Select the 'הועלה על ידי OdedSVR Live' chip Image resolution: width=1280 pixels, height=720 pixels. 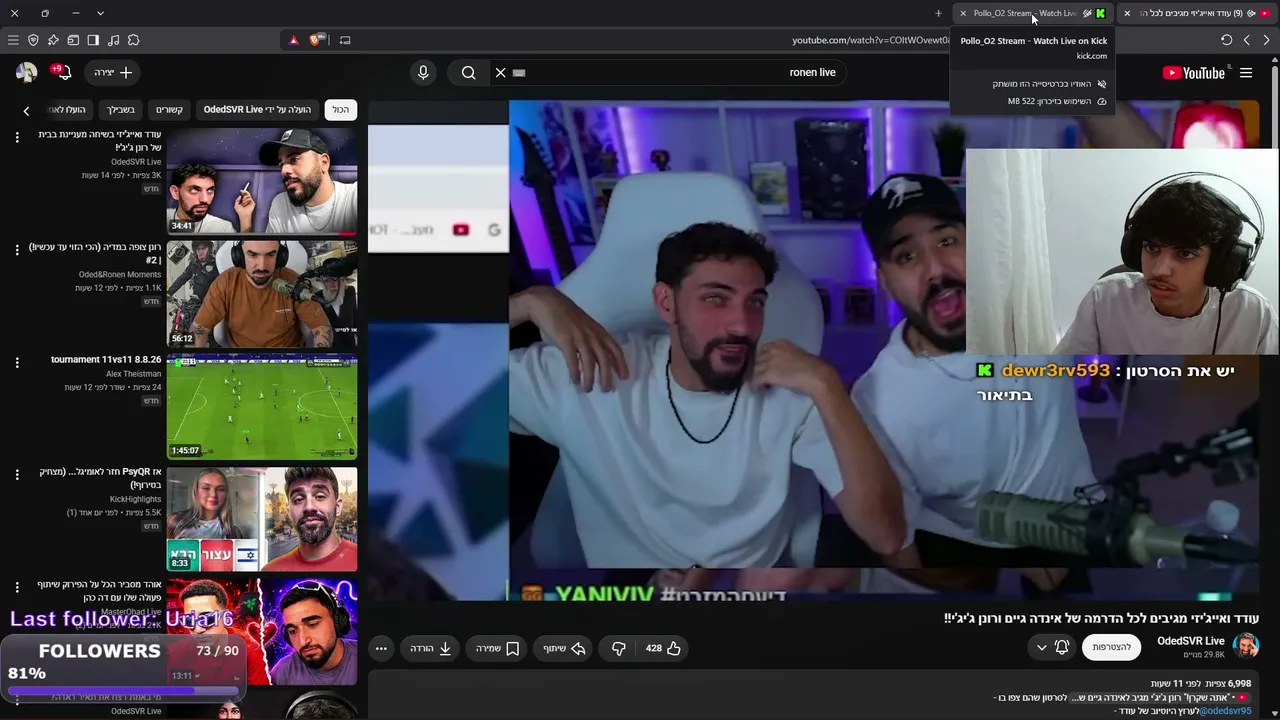(x=257, y=109)
